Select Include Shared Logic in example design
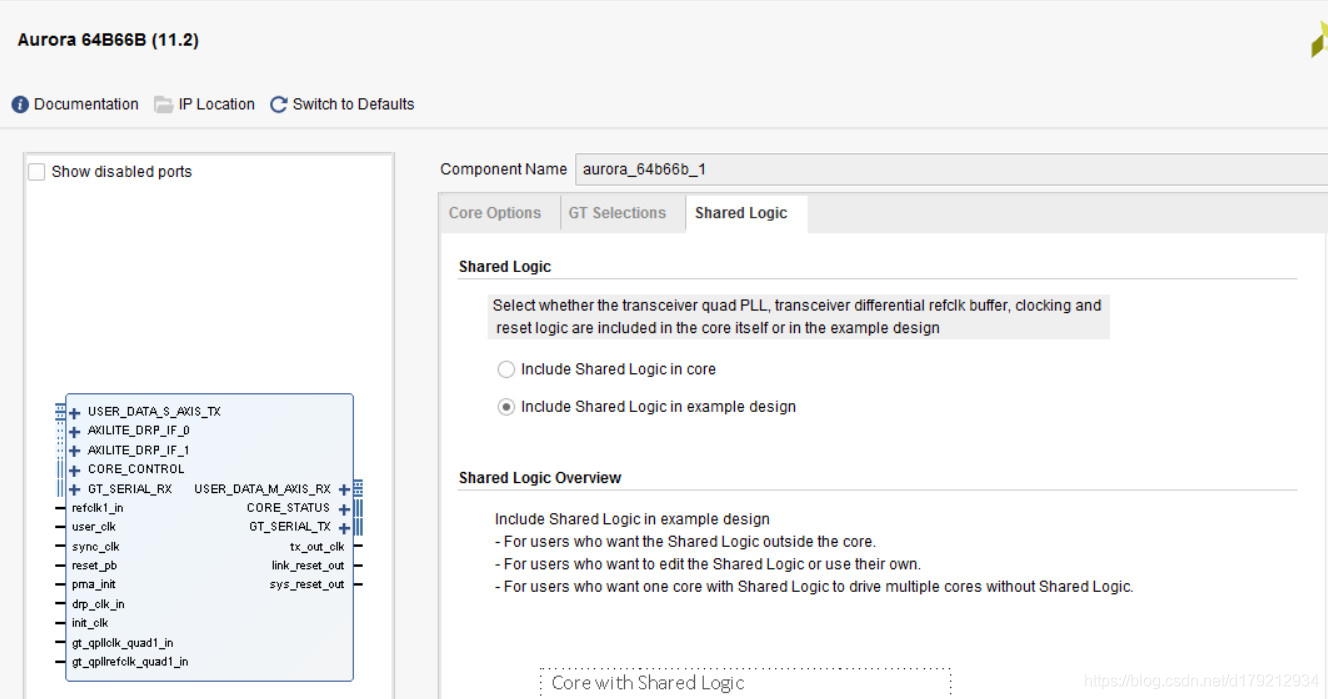The width and height of the screenshot is (1328, 699). (x=507, y=407)
